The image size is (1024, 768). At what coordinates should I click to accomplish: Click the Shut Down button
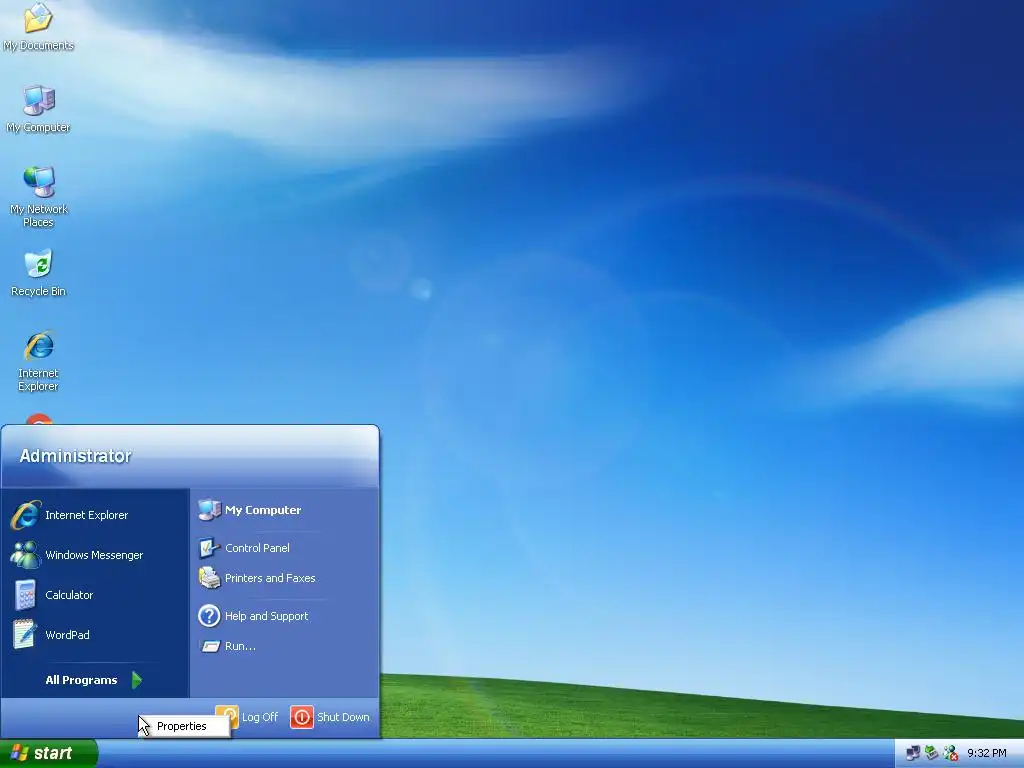tap(330, 717)
